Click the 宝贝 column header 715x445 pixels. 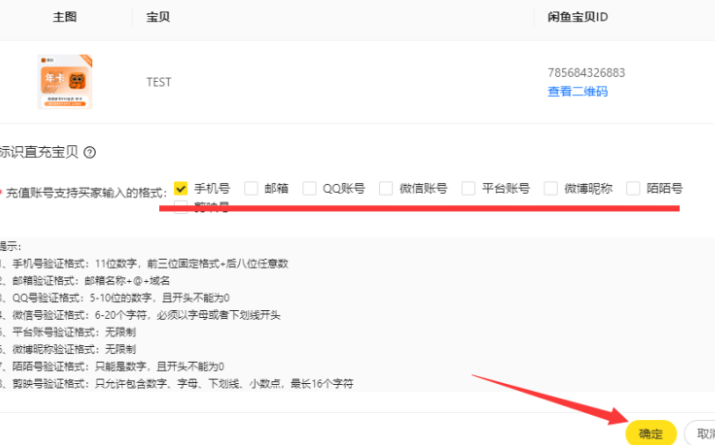point(159,18)
